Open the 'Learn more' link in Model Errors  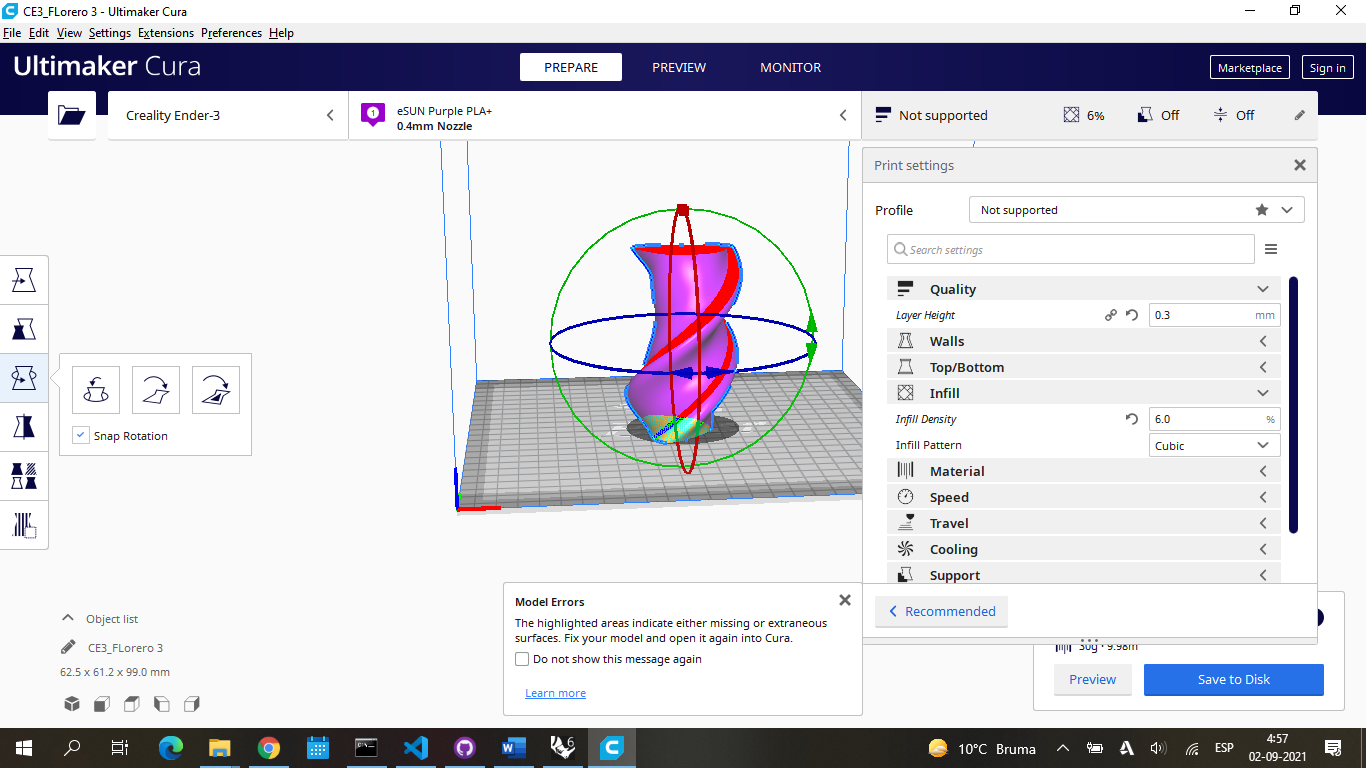pyautogui.click(x=555, y=692)
